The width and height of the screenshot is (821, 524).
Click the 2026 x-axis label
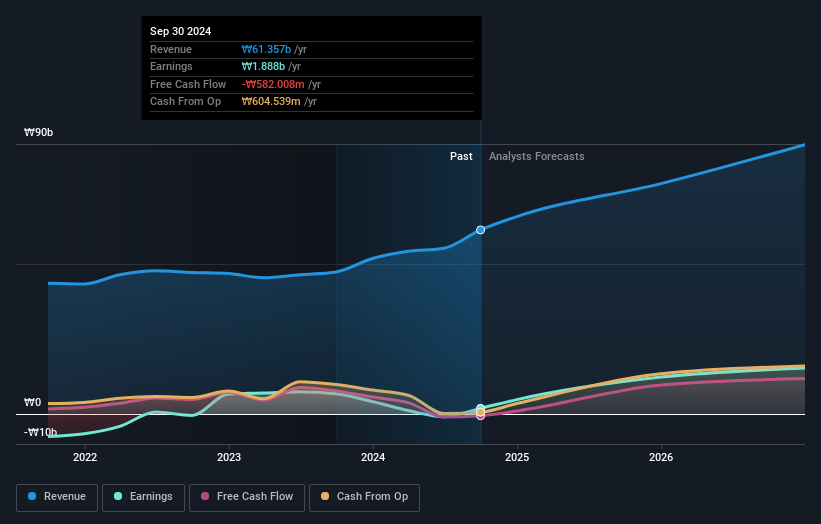661,457
